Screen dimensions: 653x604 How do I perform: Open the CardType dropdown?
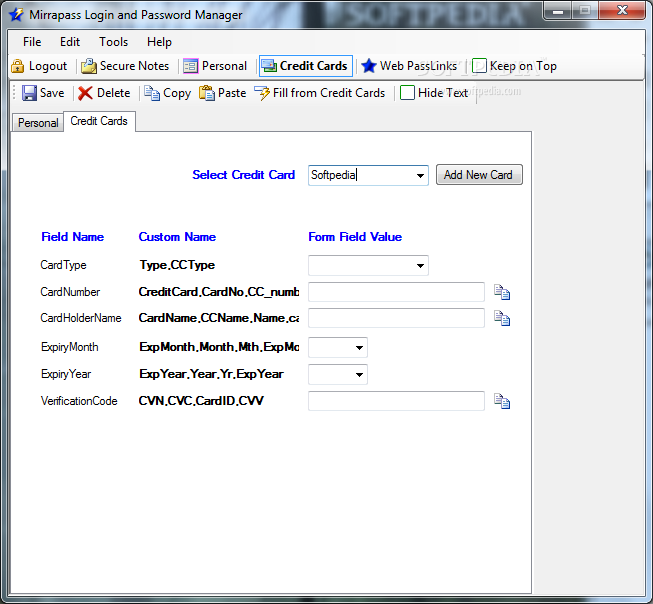(420, 266)
